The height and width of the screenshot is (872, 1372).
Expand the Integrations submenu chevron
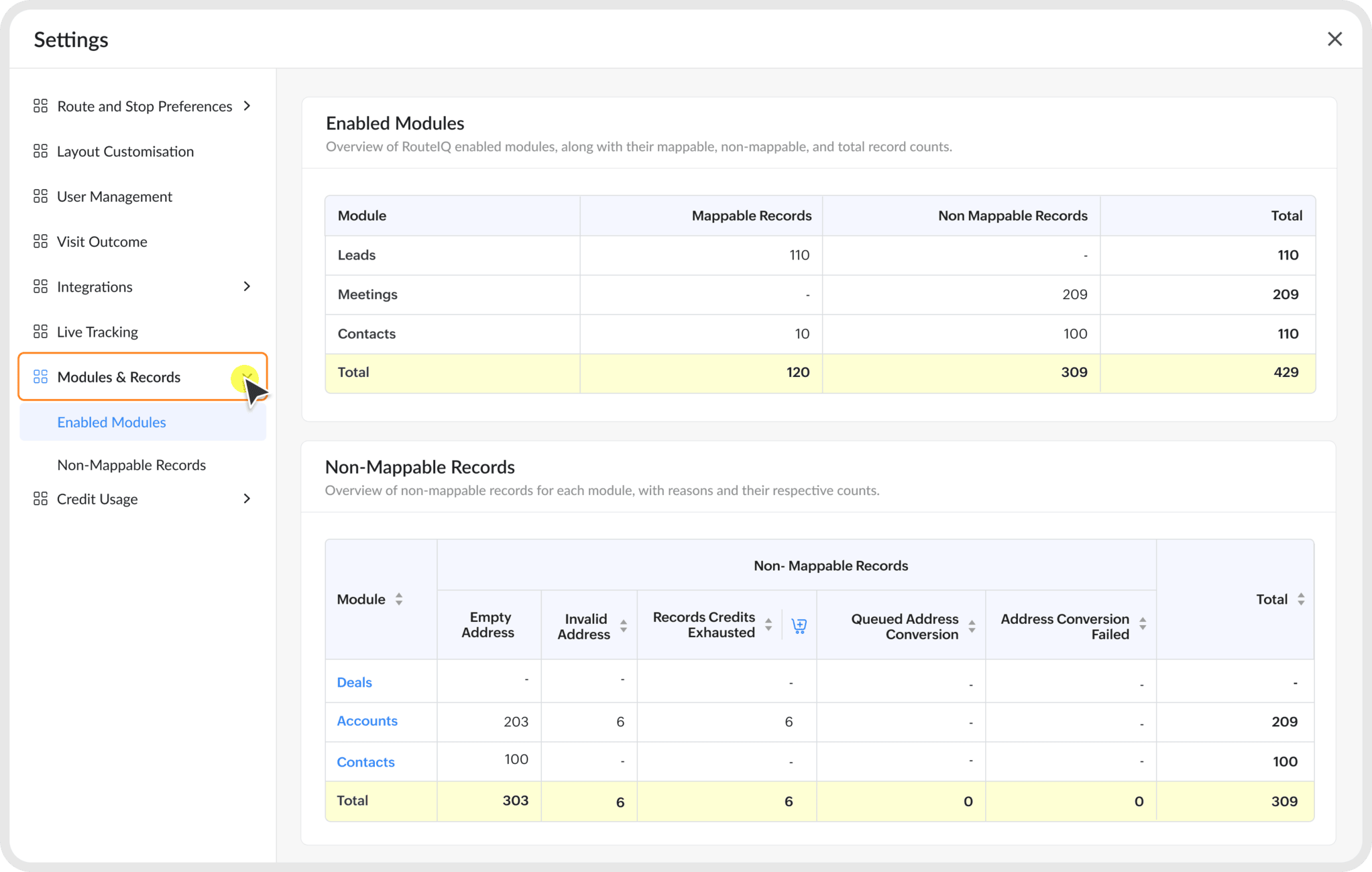point(247,286)
